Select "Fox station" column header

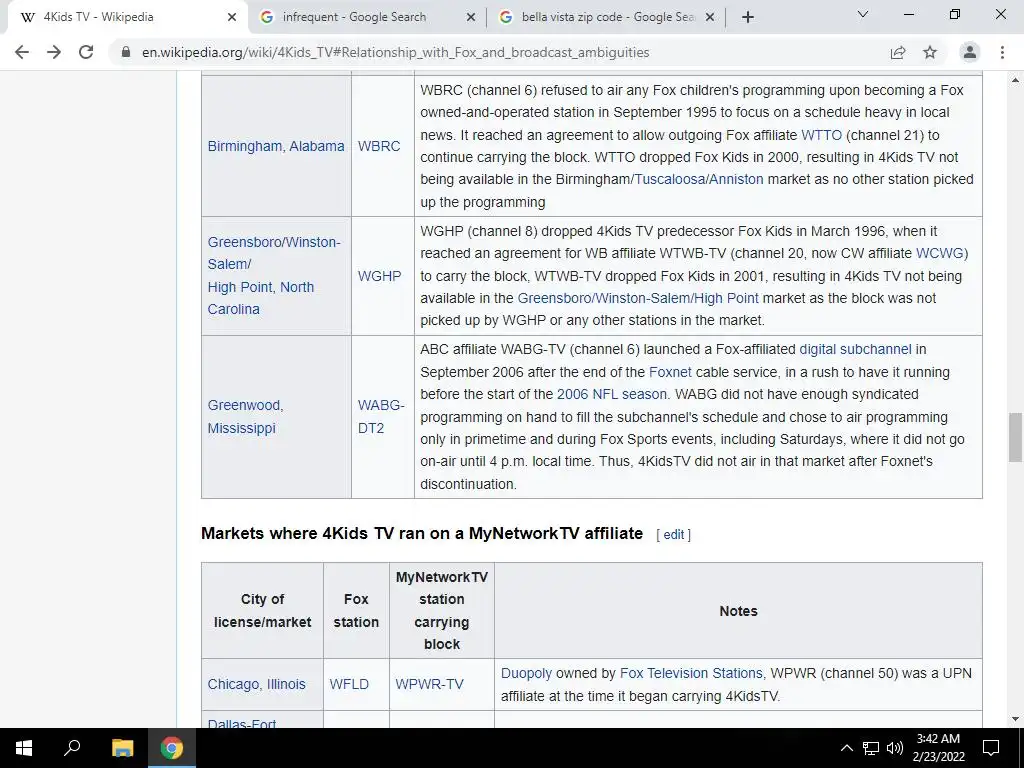356,611
